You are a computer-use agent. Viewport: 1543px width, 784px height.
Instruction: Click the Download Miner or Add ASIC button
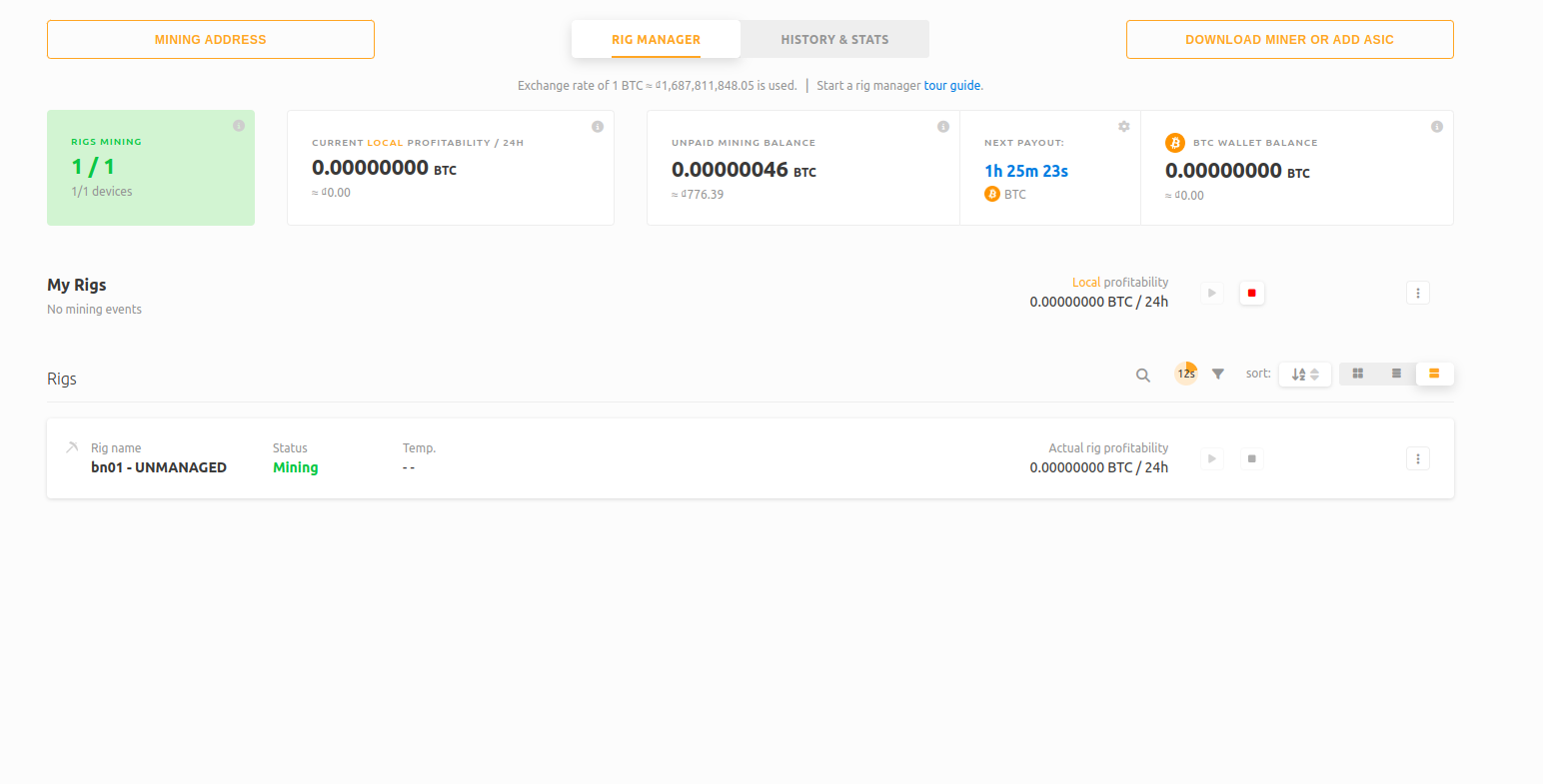(x=1289, y=39)
